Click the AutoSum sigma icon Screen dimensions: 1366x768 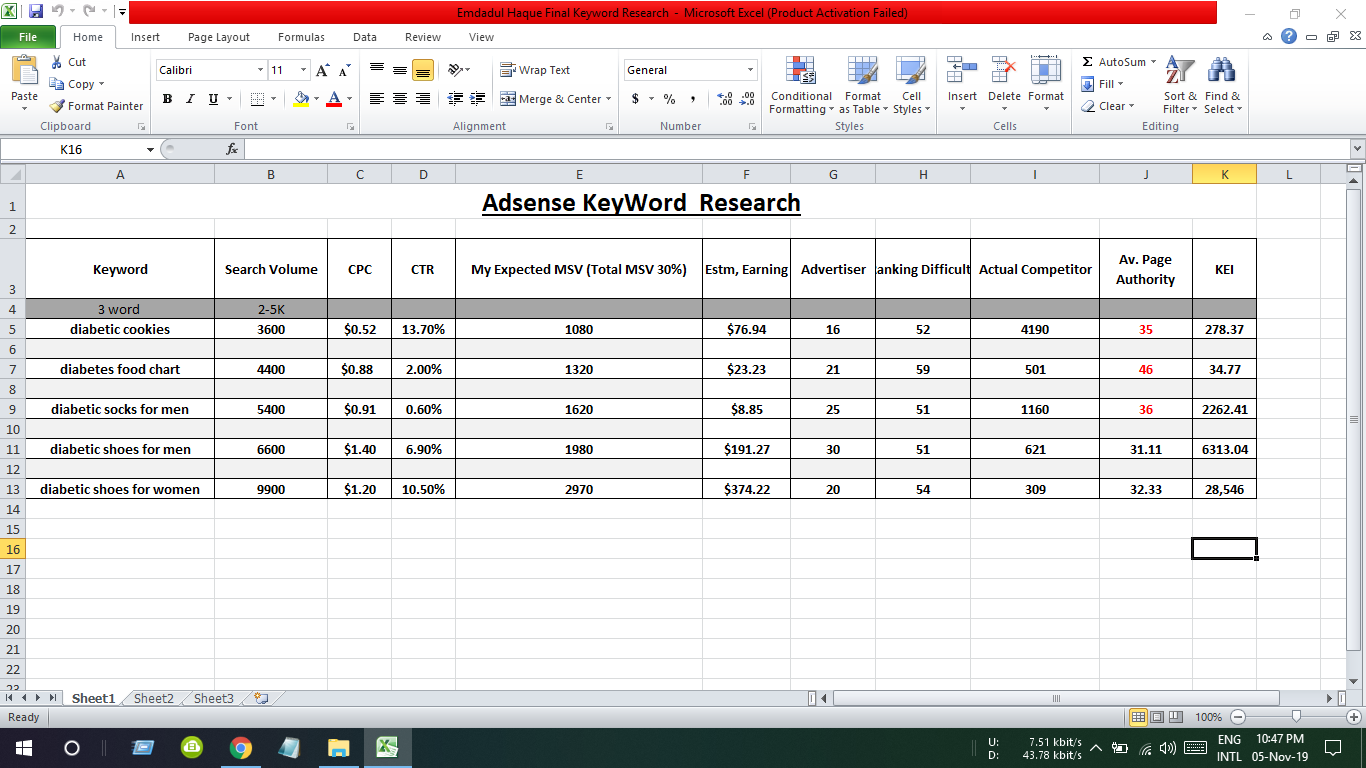(1088, 62)
